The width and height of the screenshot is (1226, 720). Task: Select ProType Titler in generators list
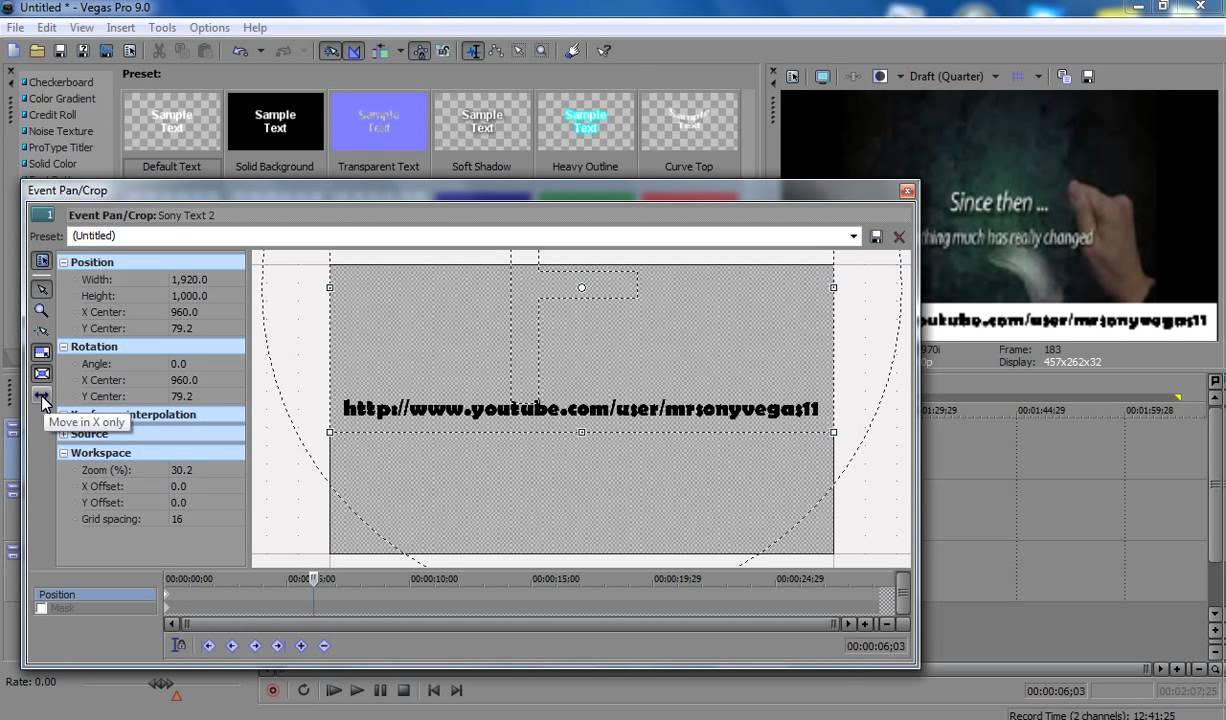click(59, 147)
